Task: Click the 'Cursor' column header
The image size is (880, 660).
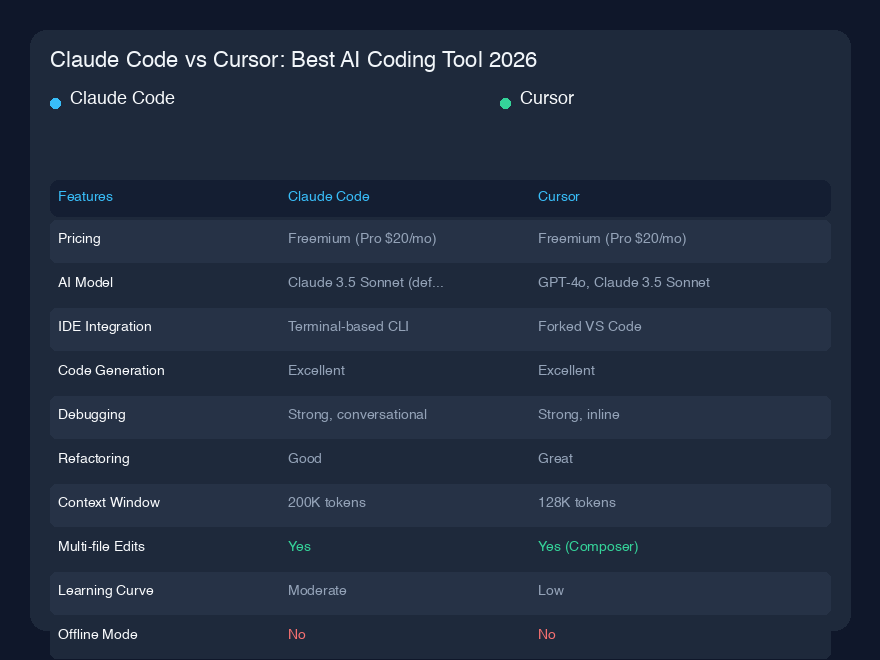Action: [558, 196]
